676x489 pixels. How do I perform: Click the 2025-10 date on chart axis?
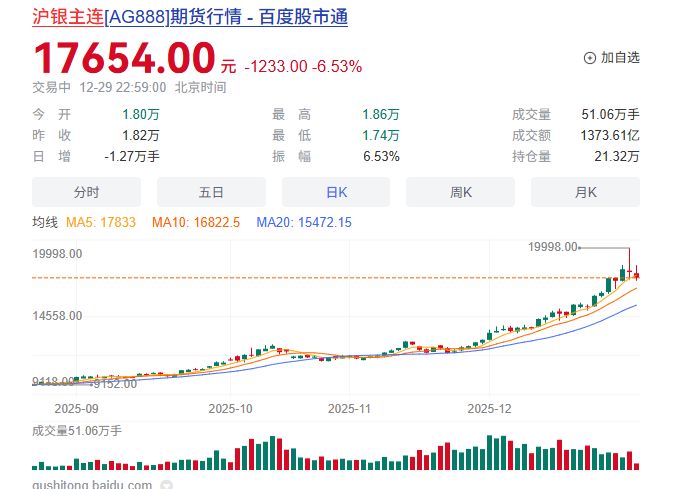tap(231, 408)
